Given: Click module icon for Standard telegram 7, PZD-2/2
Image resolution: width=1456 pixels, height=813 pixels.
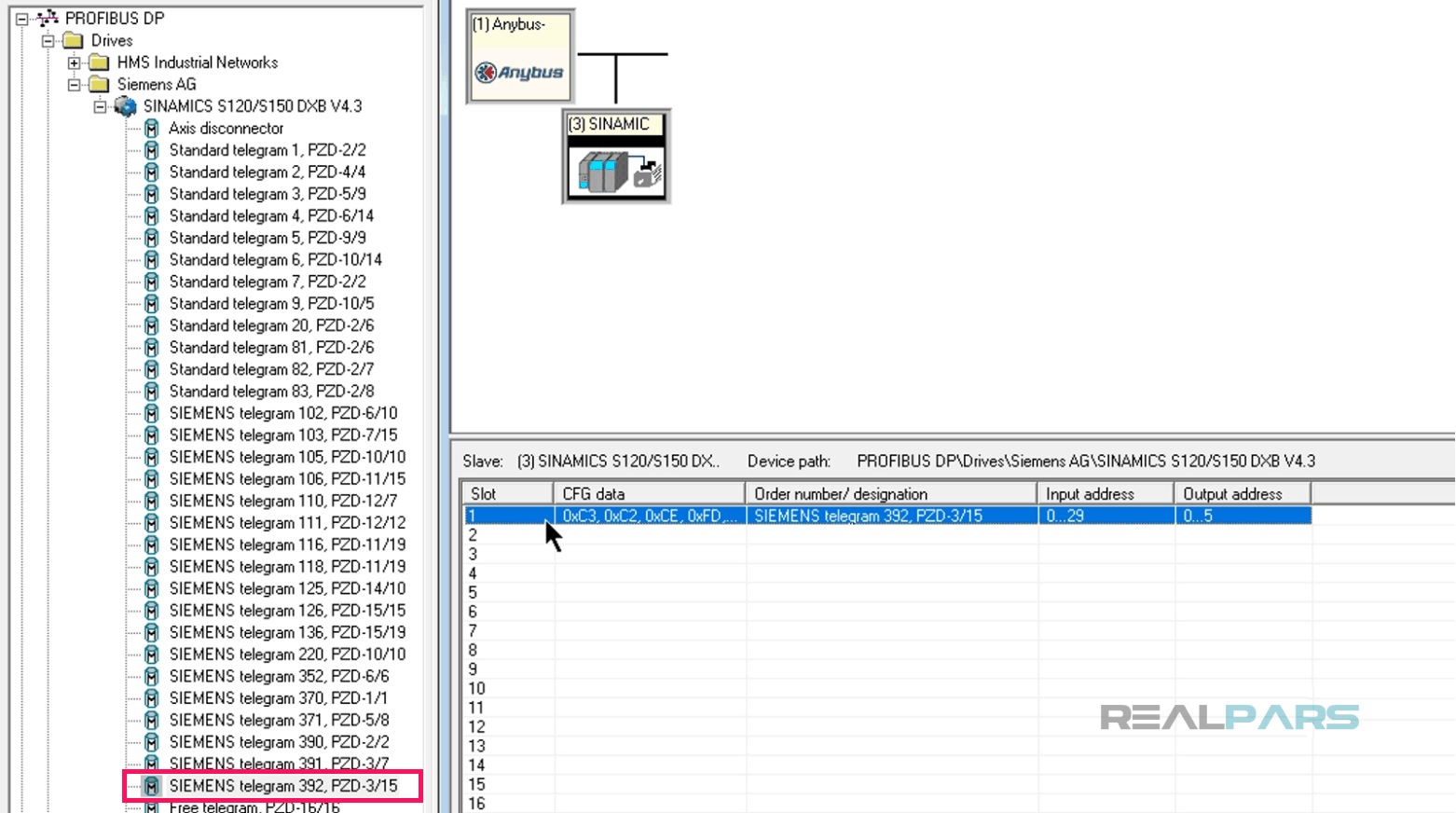Looking at the screenshot, I should click(x=152, y=282).
